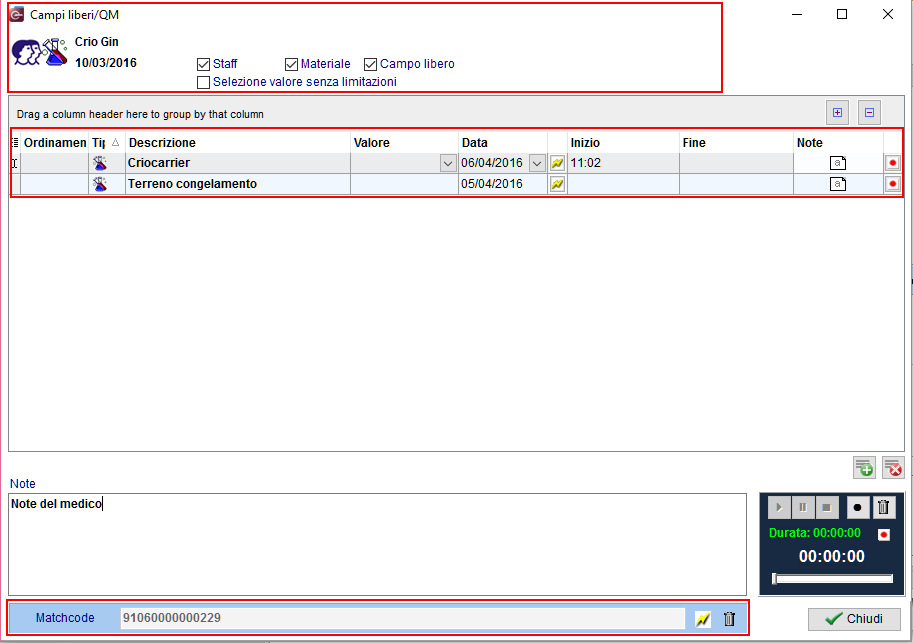Click the Data column header

click(502, 143)
